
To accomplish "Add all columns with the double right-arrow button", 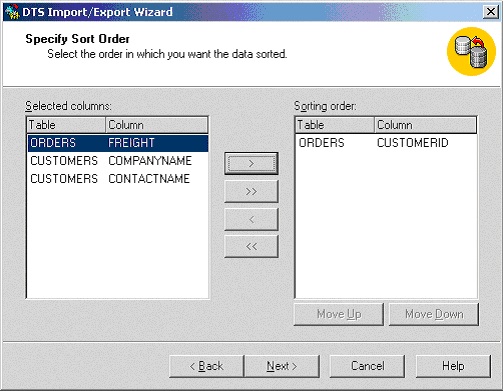I will (251, 191).
